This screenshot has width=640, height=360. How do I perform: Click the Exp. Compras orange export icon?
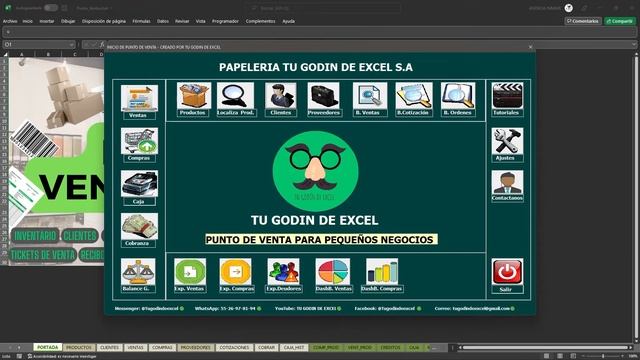236,271
